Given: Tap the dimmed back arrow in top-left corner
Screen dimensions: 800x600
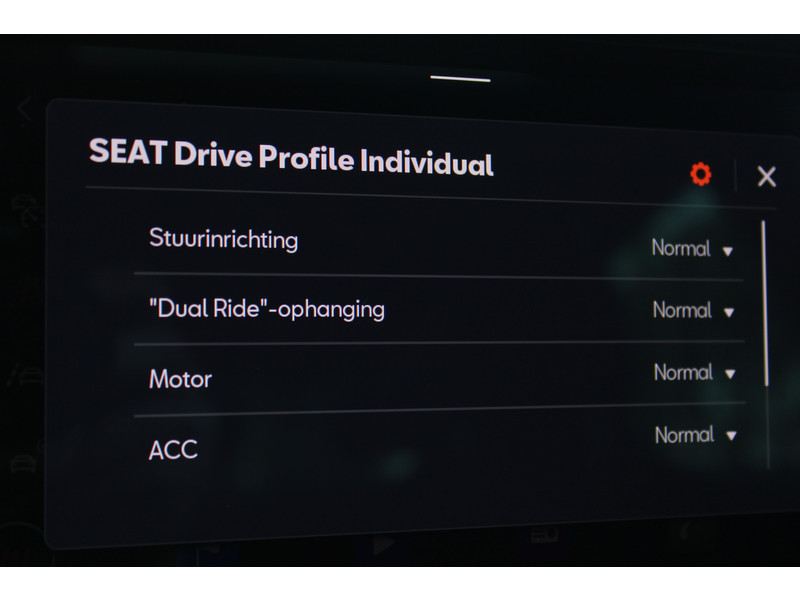Looking at the screenshot, I should [x=24, y=108].
